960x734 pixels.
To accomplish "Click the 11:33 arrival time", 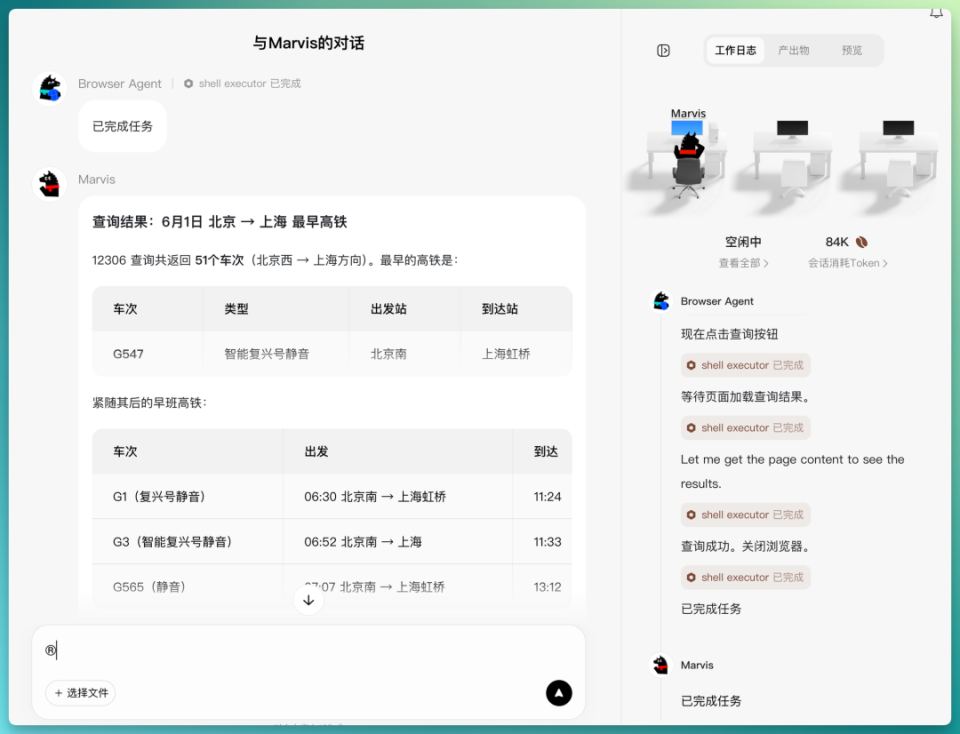I will tap(547, 542).
